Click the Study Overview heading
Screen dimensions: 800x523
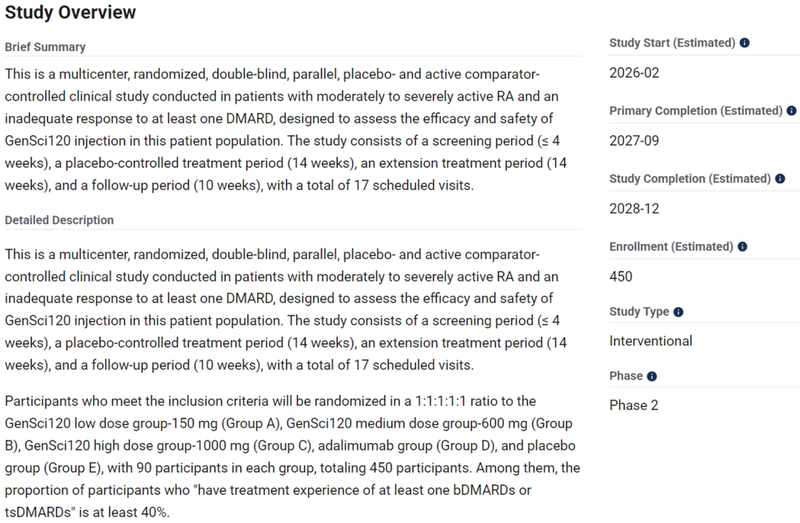tap(70, 13)
